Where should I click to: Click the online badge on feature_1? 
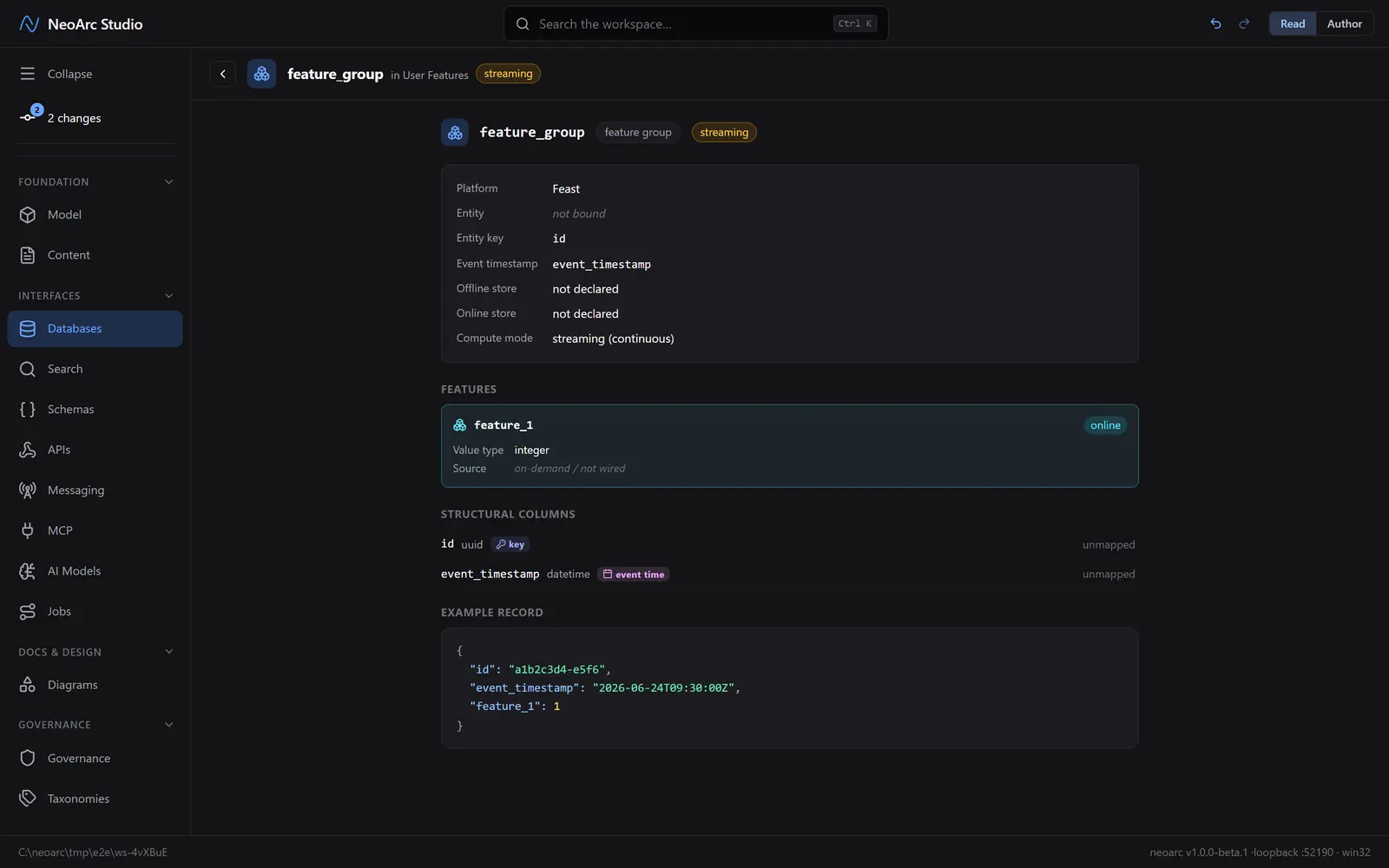[x=1105, y=425]
